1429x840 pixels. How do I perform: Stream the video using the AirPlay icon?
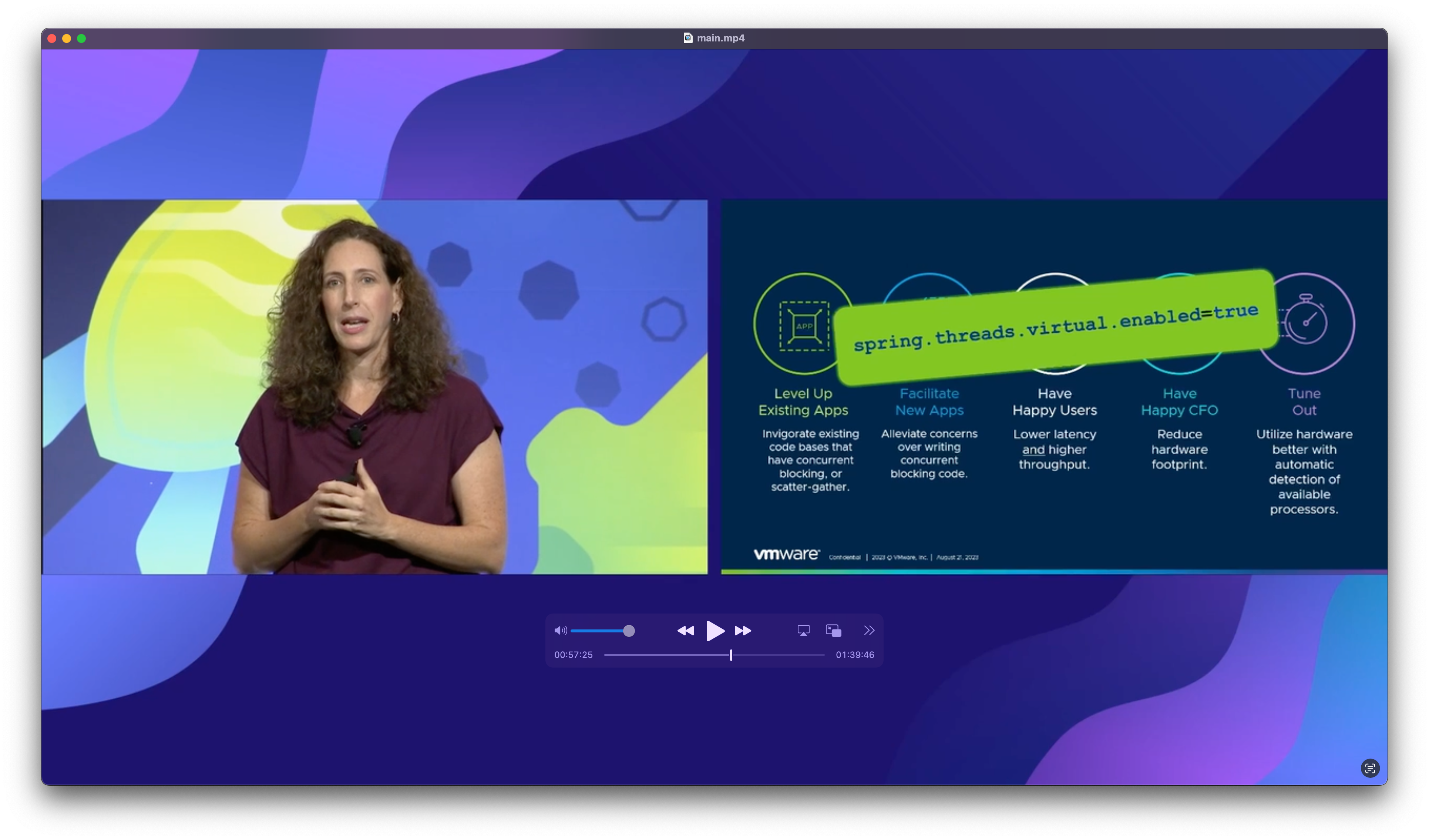click(x=804, y=630)
